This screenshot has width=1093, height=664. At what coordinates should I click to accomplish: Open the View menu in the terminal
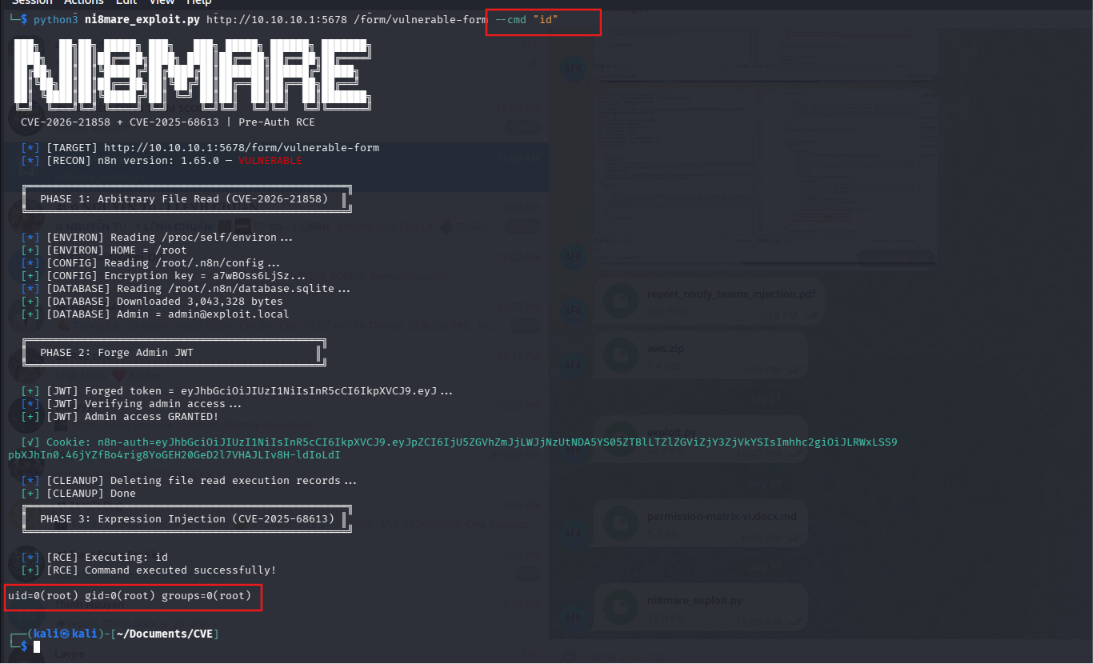point(162,2)
